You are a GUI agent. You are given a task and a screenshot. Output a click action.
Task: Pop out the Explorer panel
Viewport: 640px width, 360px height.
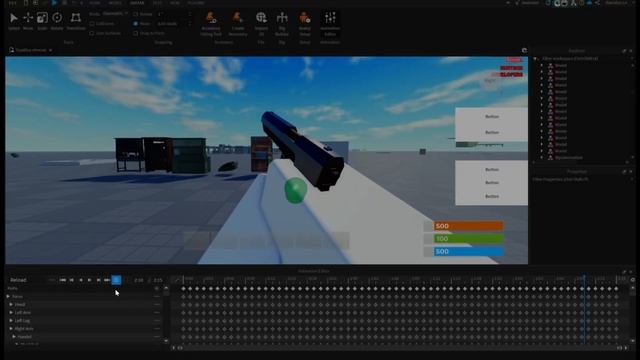click(624, 51)
